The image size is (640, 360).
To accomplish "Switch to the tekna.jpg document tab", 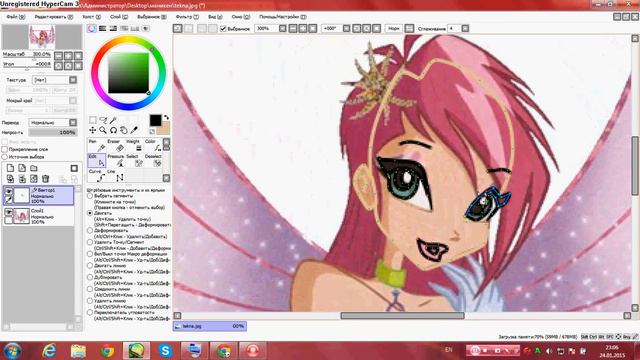I will point(209,326).
